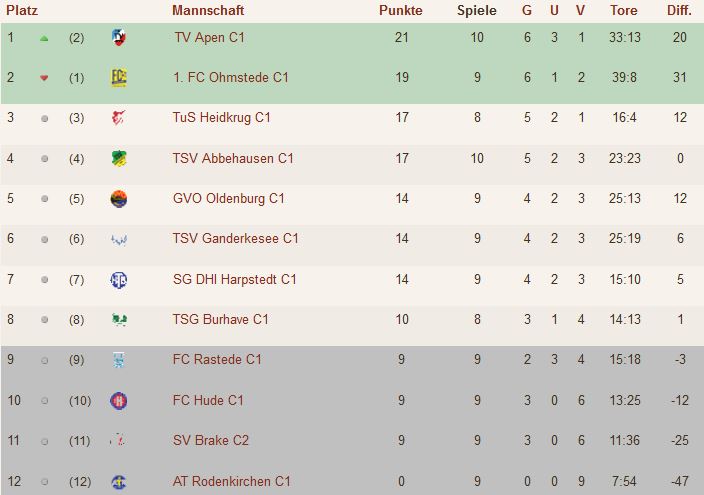
Task: Click the Mannschaft column header
Action: coord(208,11)
